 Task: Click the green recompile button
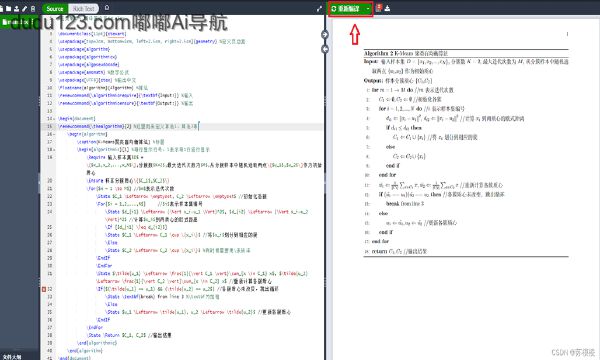pyautogui.click(x=347, y=8)
